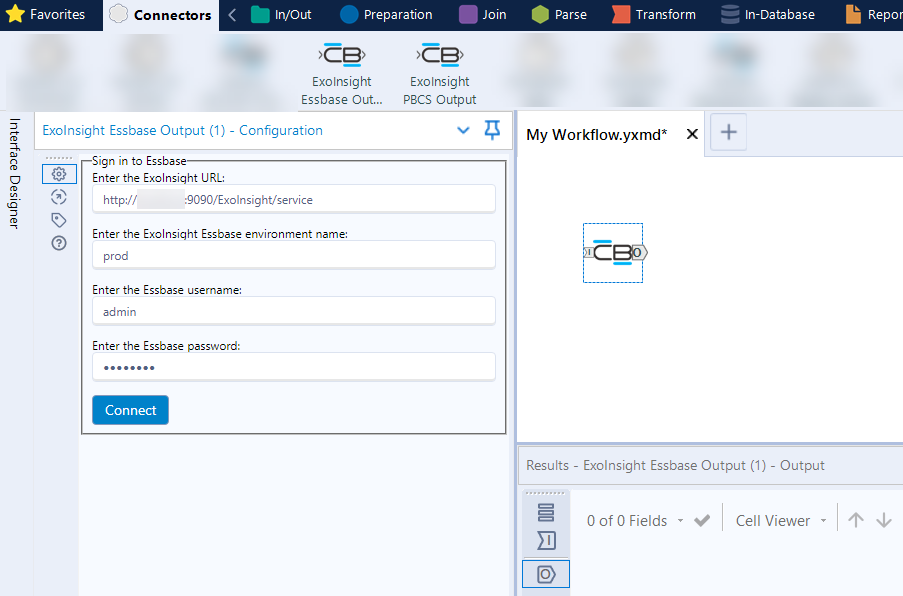Select the ExoInsight Essbase Output tool in palette

(342, 74)
